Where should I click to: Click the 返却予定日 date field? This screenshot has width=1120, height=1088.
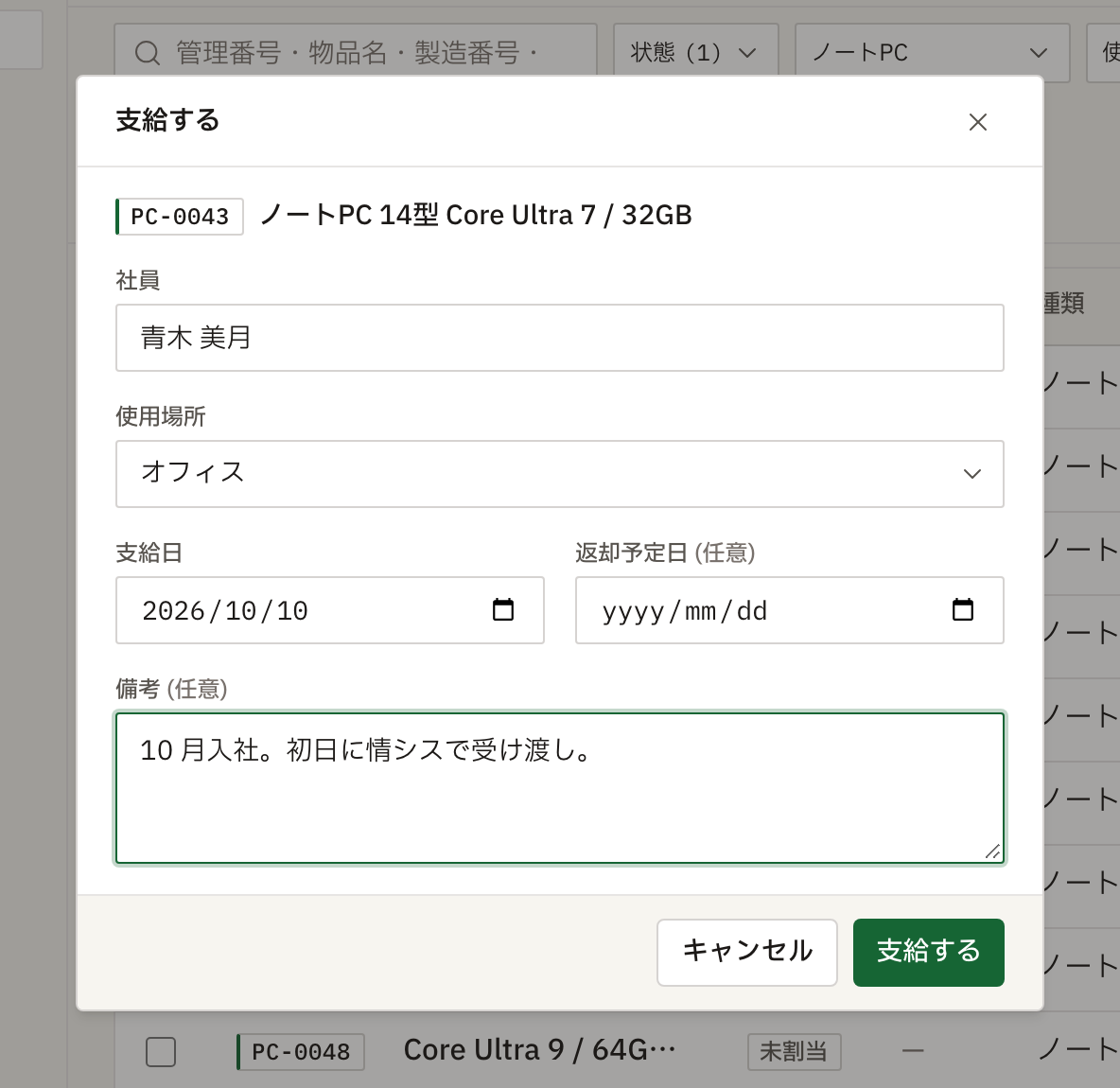[789, 610]
